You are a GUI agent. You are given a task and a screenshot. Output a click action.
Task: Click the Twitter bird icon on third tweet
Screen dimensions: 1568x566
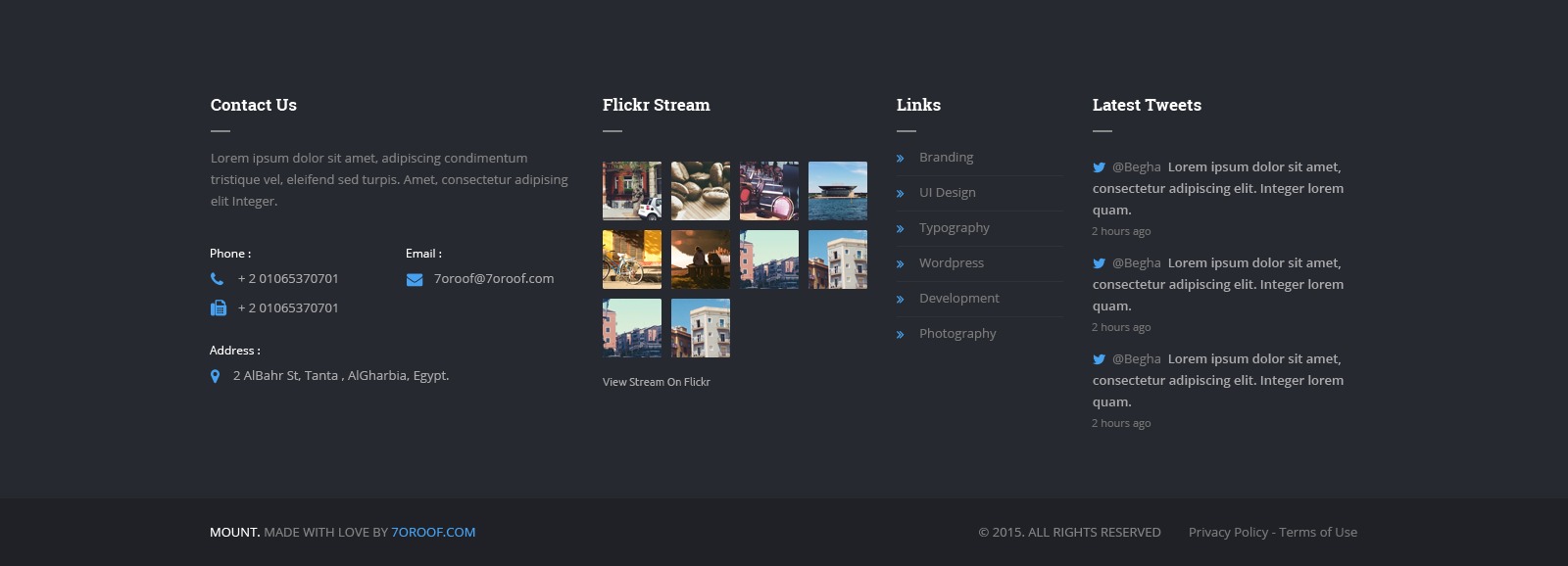click(1100, 359)
